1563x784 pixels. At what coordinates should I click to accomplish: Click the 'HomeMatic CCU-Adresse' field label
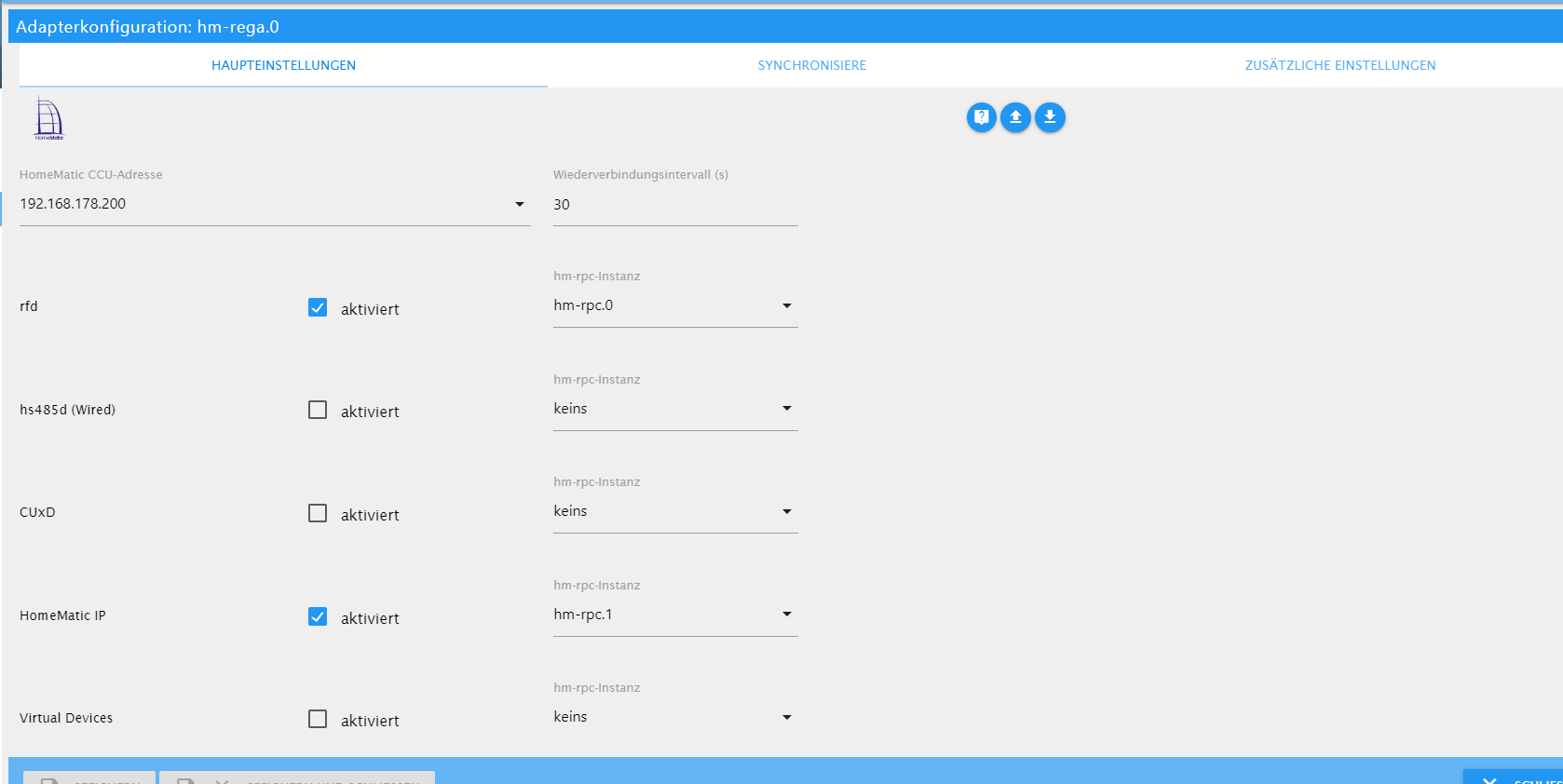click(91, 174)
